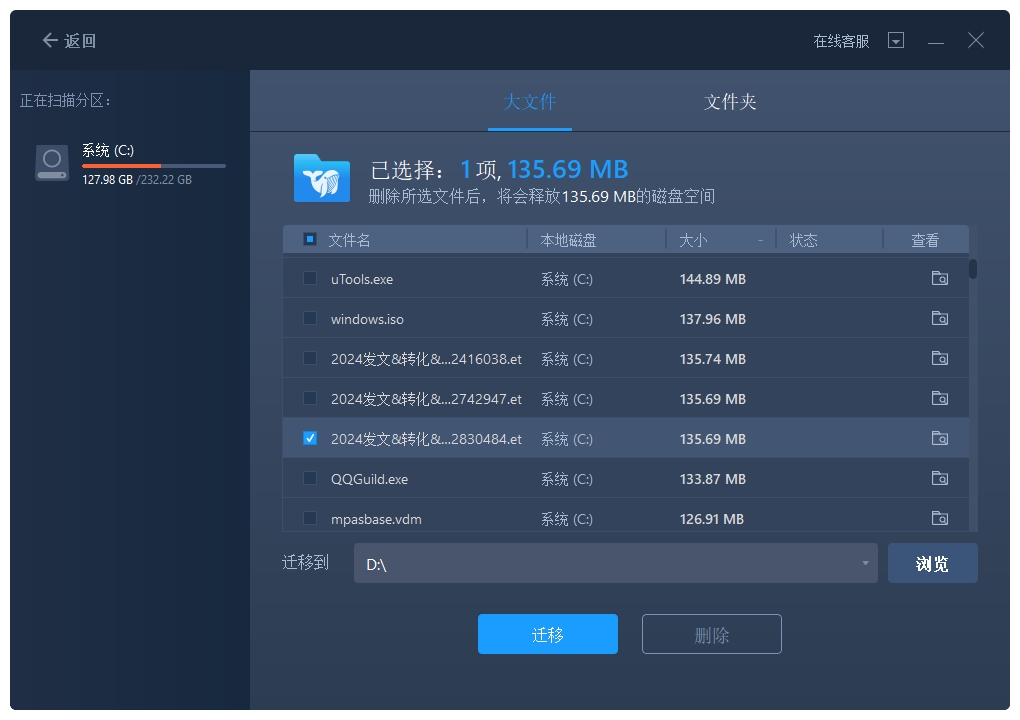The width and height of the screenshot is (1020, 720).
Task: Open file location for windows.iso
Action: (x=939, y=319)
